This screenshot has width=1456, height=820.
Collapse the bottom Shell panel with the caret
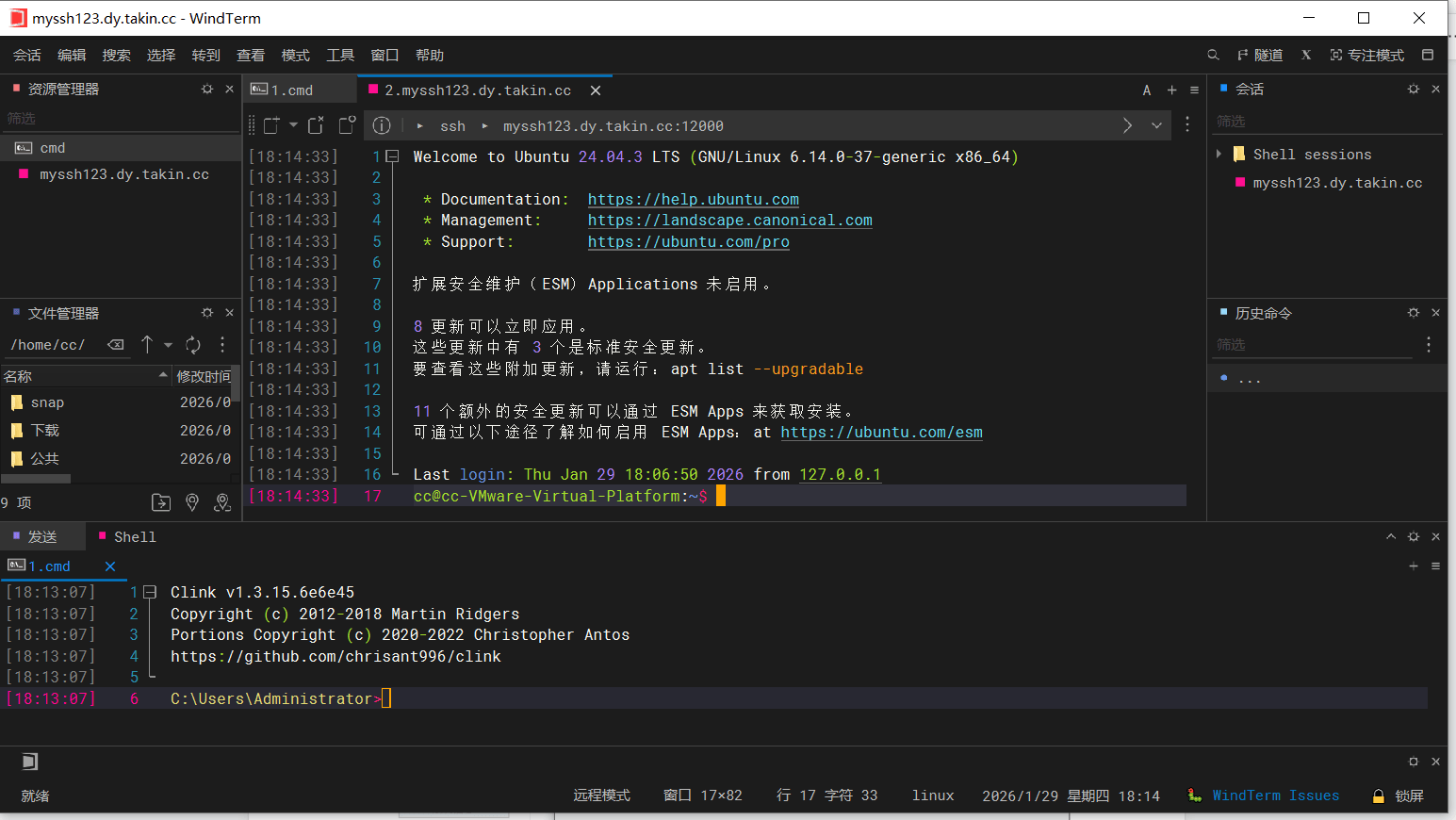coord(1391,536)
